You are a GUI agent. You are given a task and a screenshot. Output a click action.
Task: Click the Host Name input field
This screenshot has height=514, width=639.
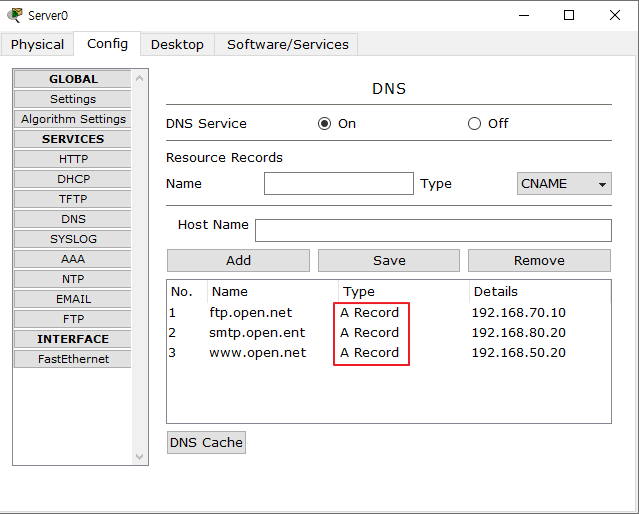[433, 230]
